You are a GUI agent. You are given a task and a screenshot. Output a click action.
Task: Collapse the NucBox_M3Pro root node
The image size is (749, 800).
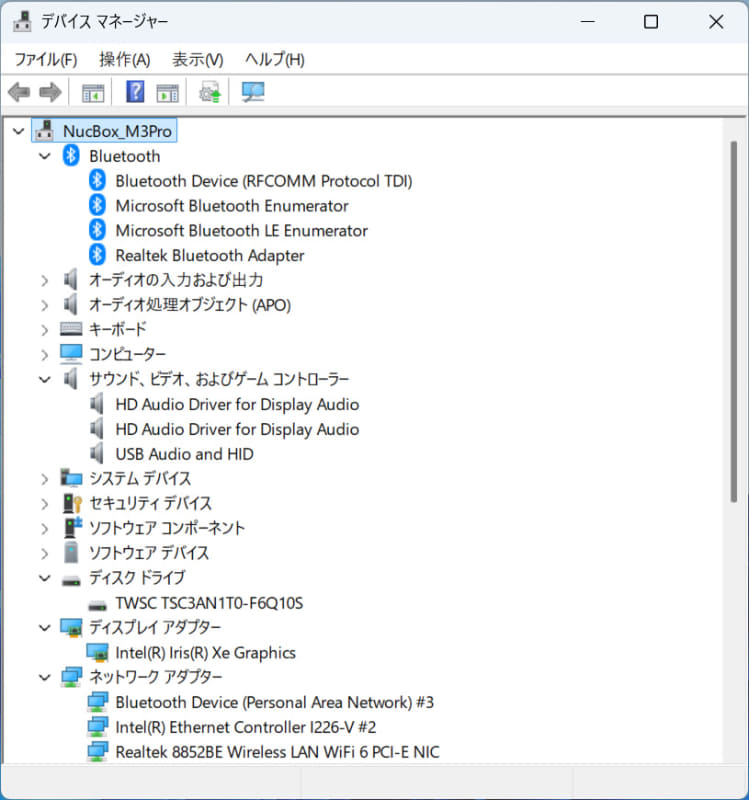[x=19, y=131]
